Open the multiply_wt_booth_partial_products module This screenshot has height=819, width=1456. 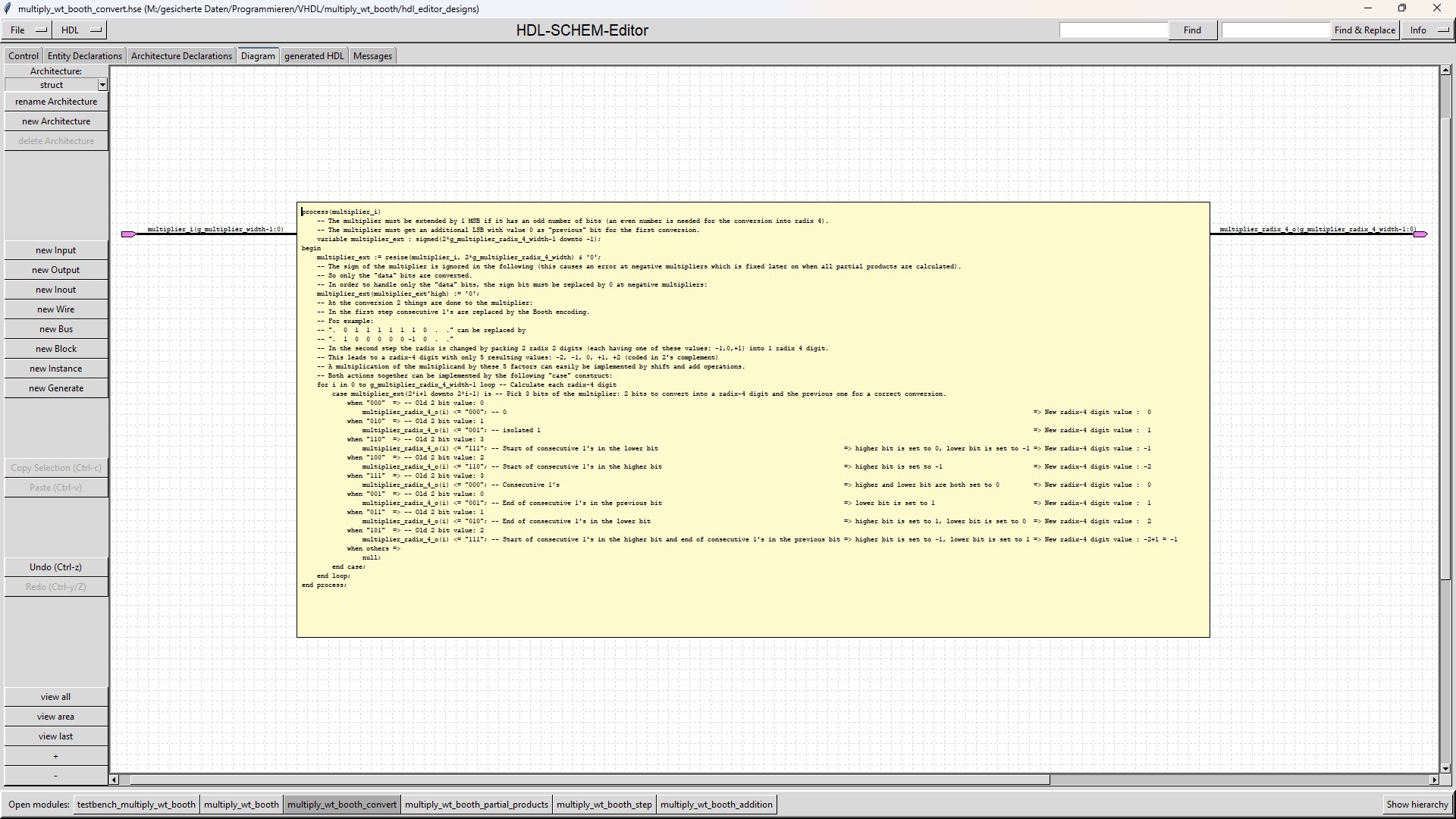point(476,805)
